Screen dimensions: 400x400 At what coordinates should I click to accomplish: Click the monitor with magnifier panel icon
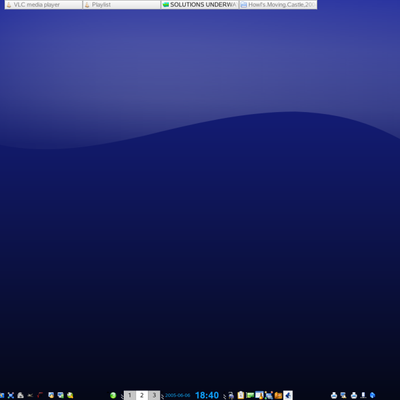[x=343, y=395]
